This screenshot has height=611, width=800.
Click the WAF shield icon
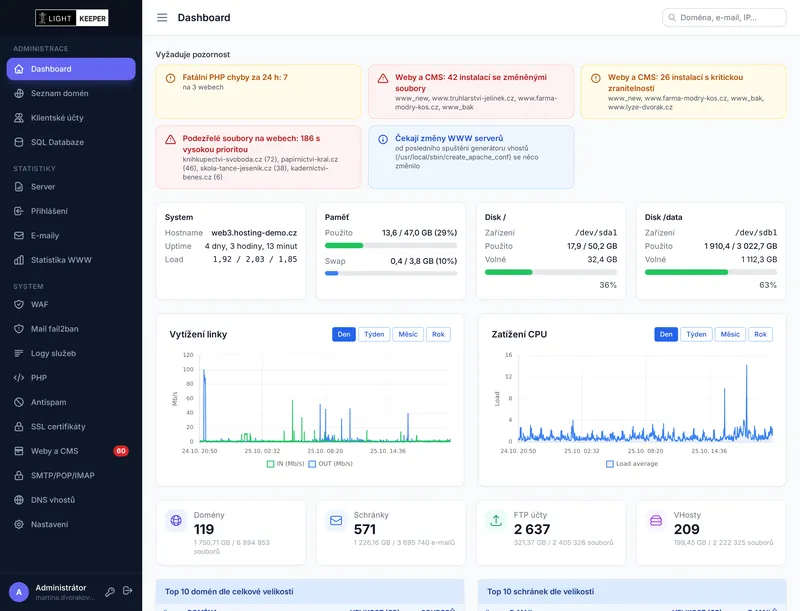[19, 304]
